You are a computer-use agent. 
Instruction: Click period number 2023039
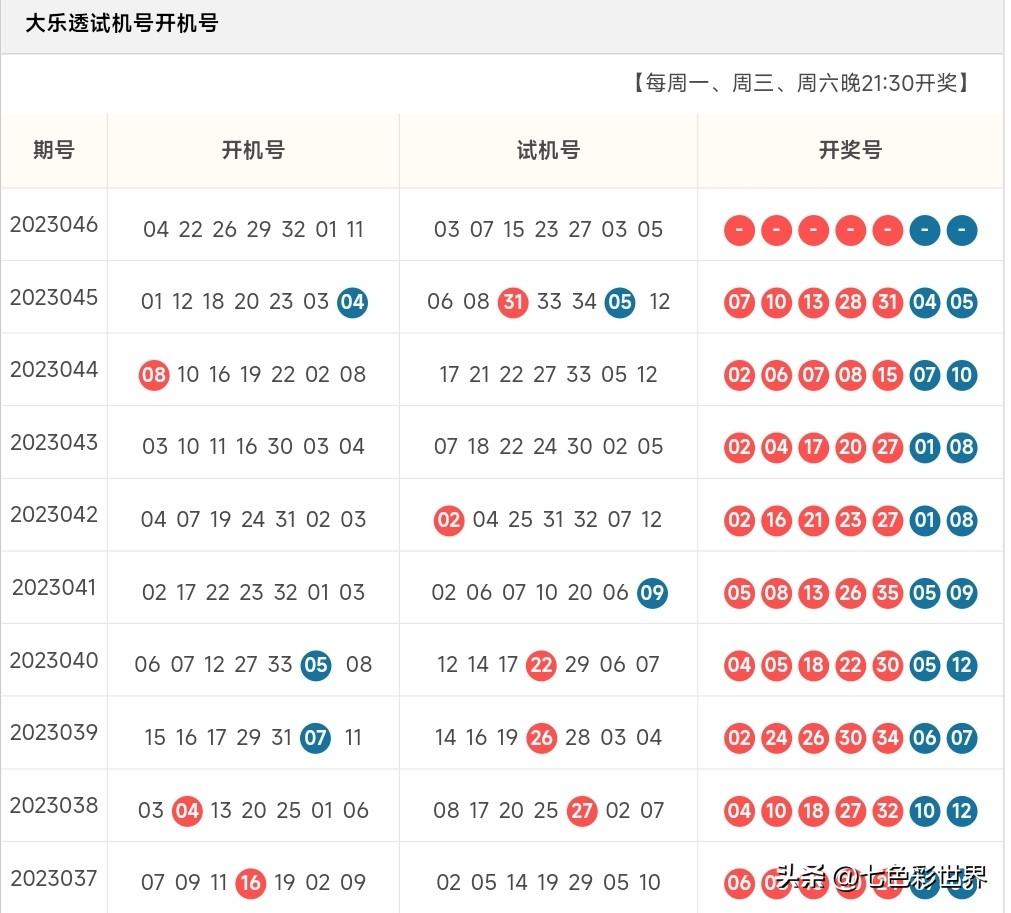pyautogui.click(x=54, y=732)
